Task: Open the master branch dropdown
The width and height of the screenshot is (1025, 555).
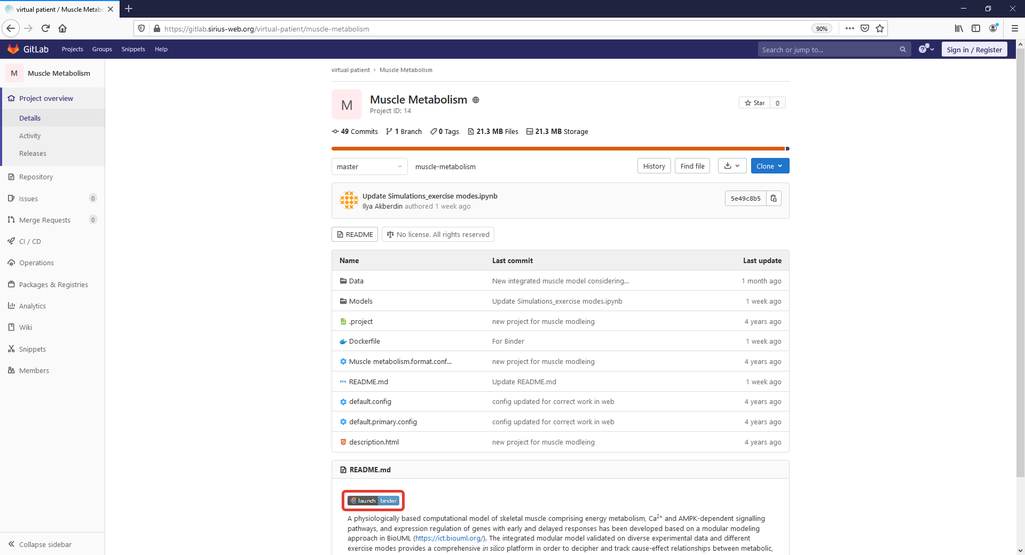Action: point(369,167)
